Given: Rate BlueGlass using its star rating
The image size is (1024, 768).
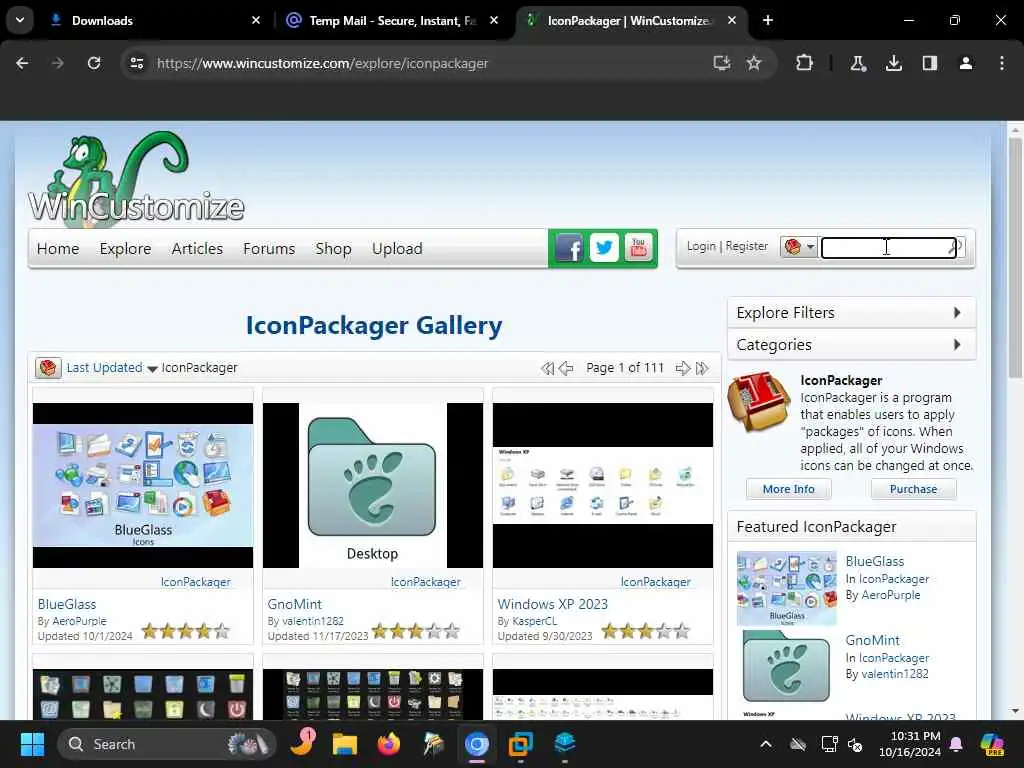Looking at the screenshot, I should [185, 631].
